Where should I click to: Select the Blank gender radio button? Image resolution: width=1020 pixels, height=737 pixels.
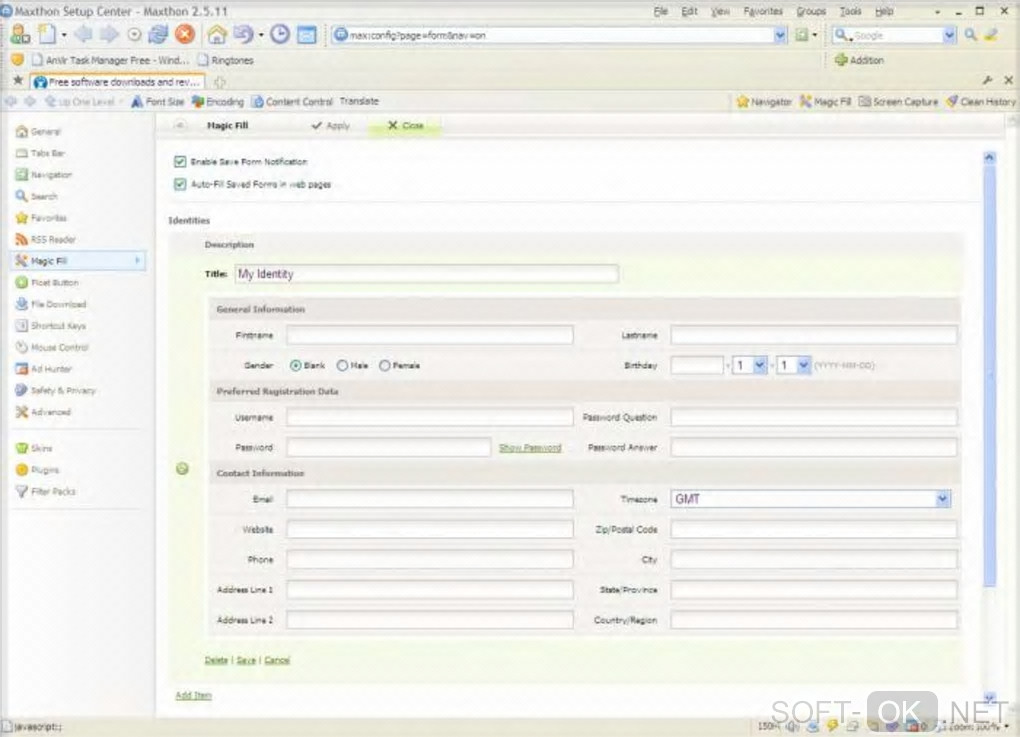(x=295, y=366)
